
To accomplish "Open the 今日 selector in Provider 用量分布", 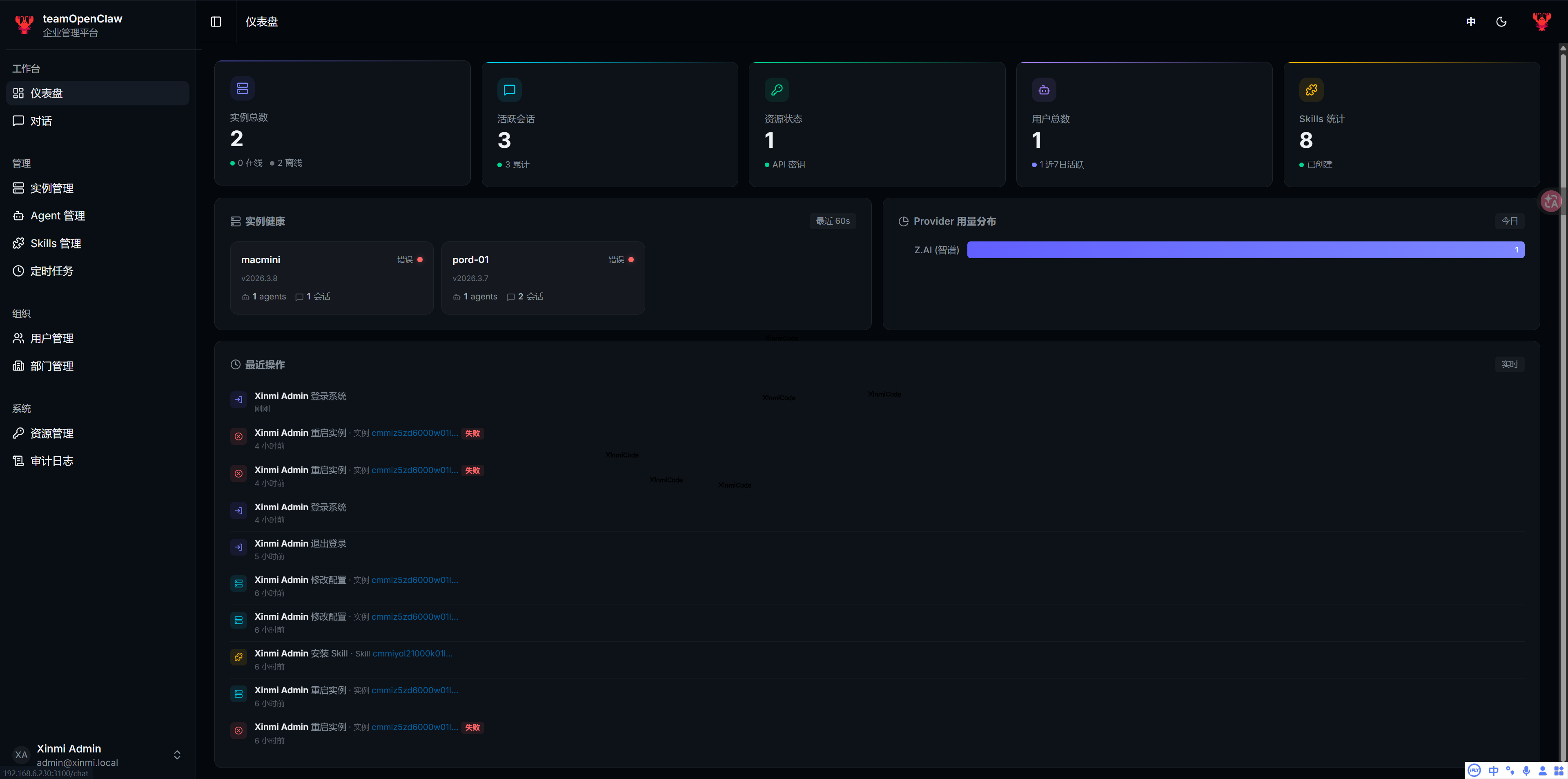I will [x=1510, y=221].
